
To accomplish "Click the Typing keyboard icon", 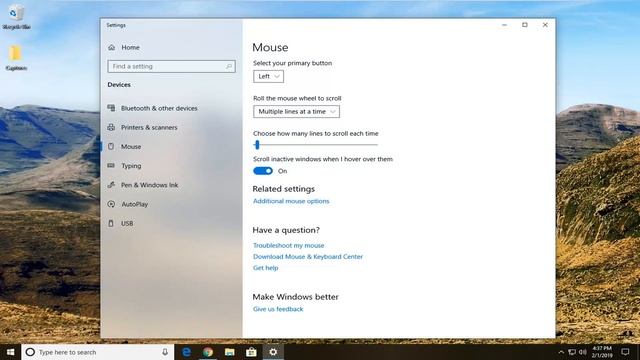I will coord(111,165).
